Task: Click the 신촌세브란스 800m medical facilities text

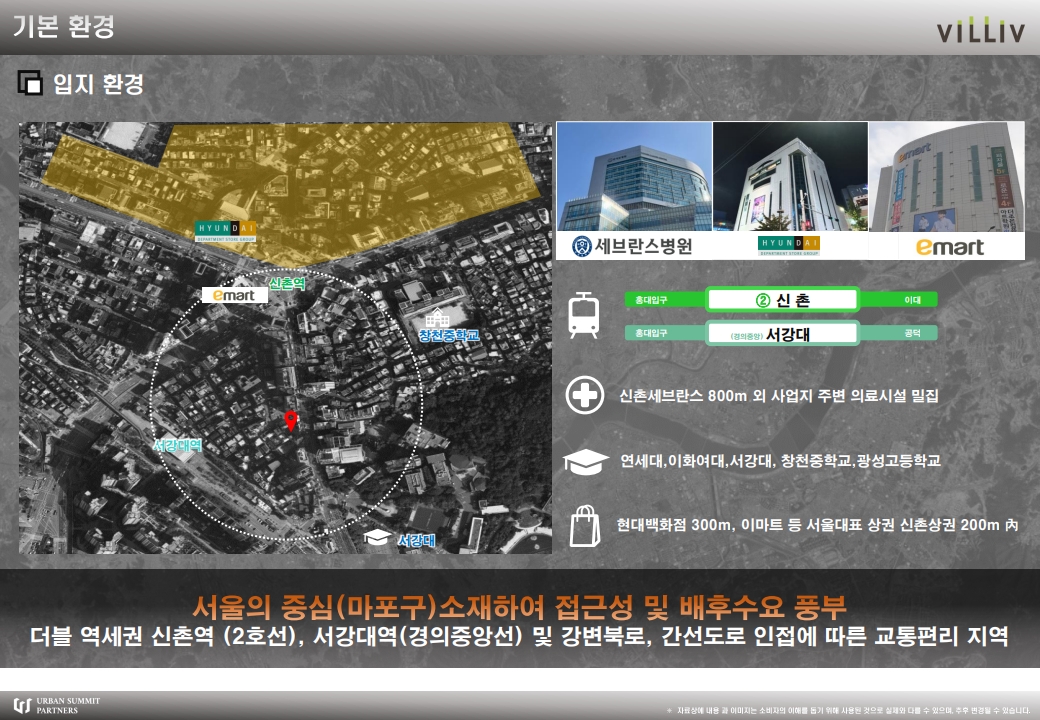Action: point(779,396)
